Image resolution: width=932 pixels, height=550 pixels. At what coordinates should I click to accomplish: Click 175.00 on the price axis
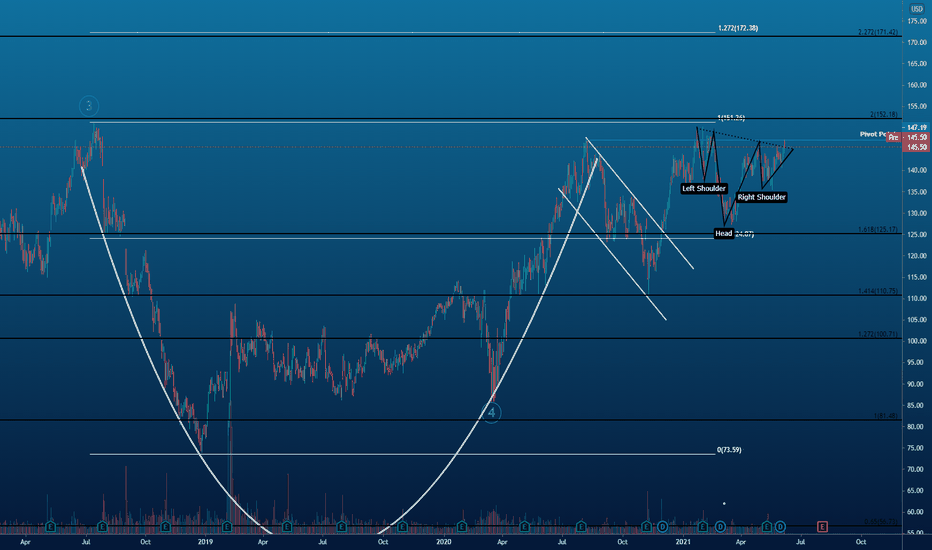tap(917, 21)
